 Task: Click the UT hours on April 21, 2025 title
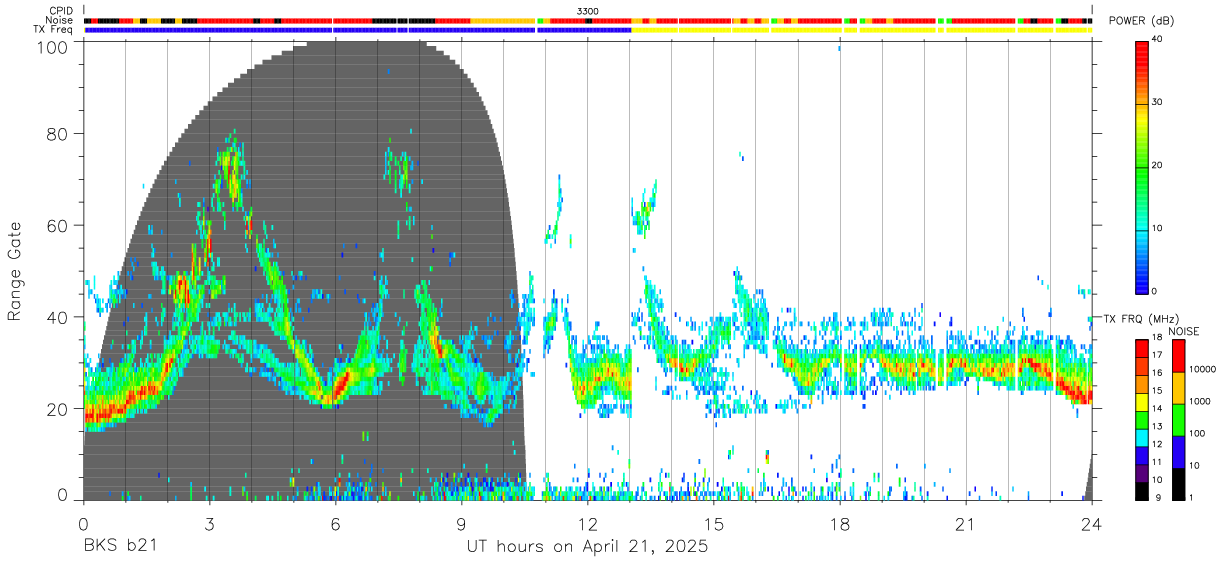[x=587, y=547]
